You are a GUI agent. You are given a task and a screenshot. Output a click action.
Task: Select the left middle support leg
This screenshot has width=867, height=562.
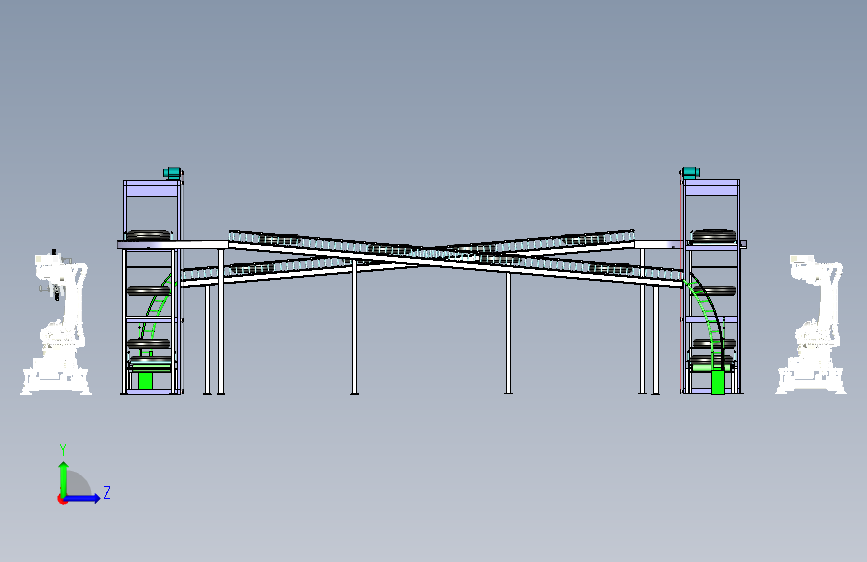[354, 327]
